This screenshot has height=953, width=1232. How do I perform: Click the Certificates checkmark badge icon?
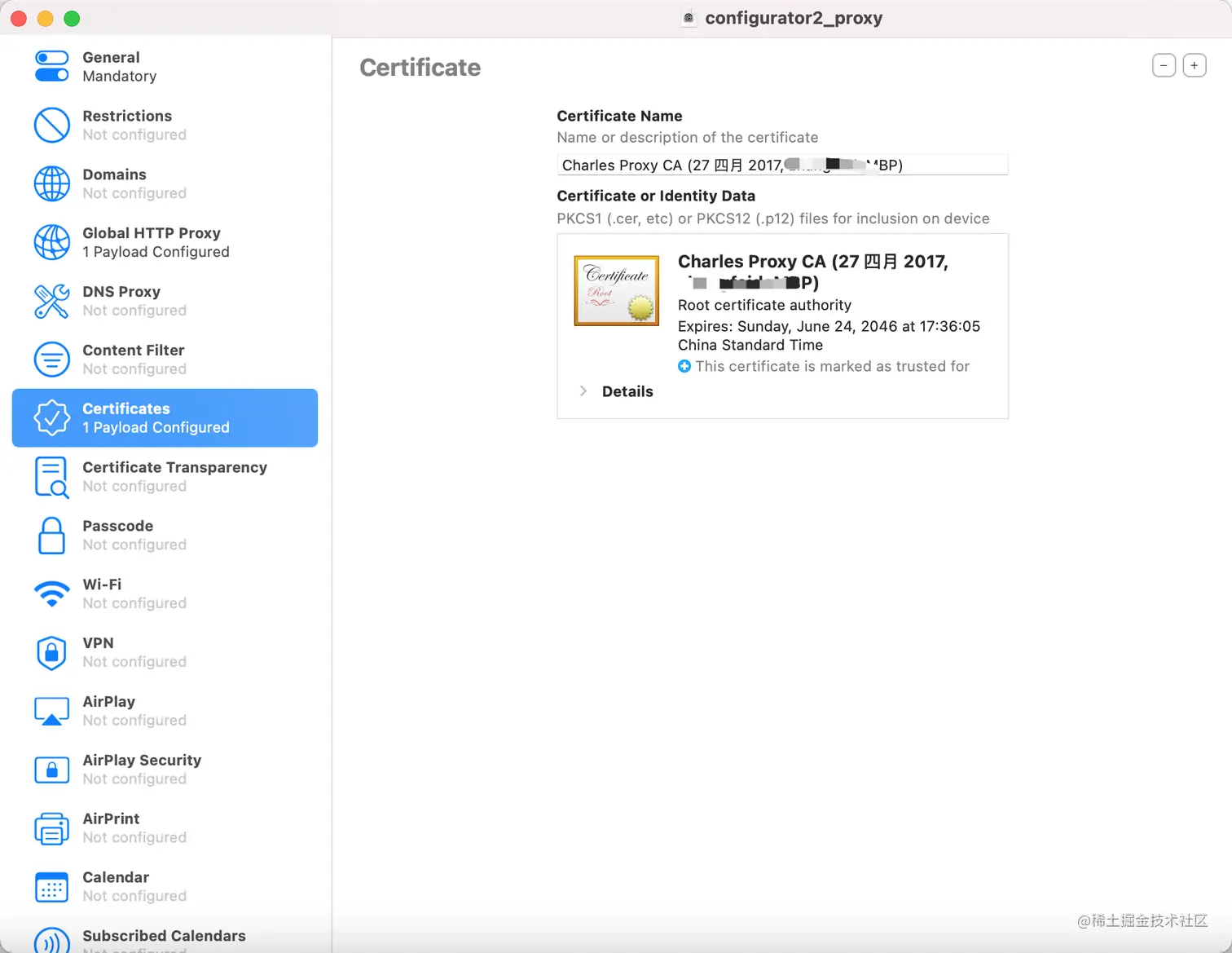pos(51,418)
